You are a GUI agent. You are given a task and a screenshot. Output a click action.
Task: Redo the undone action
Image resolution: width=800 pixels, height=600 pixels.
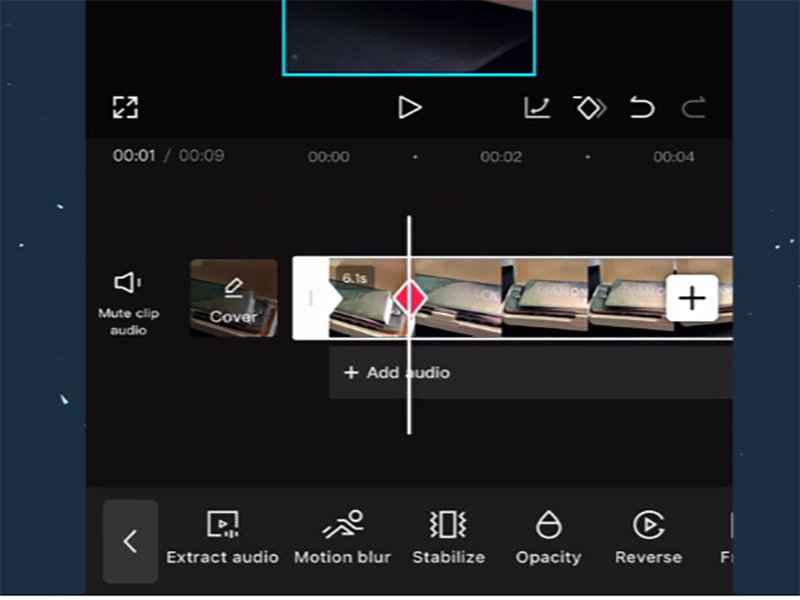point(693,108)
